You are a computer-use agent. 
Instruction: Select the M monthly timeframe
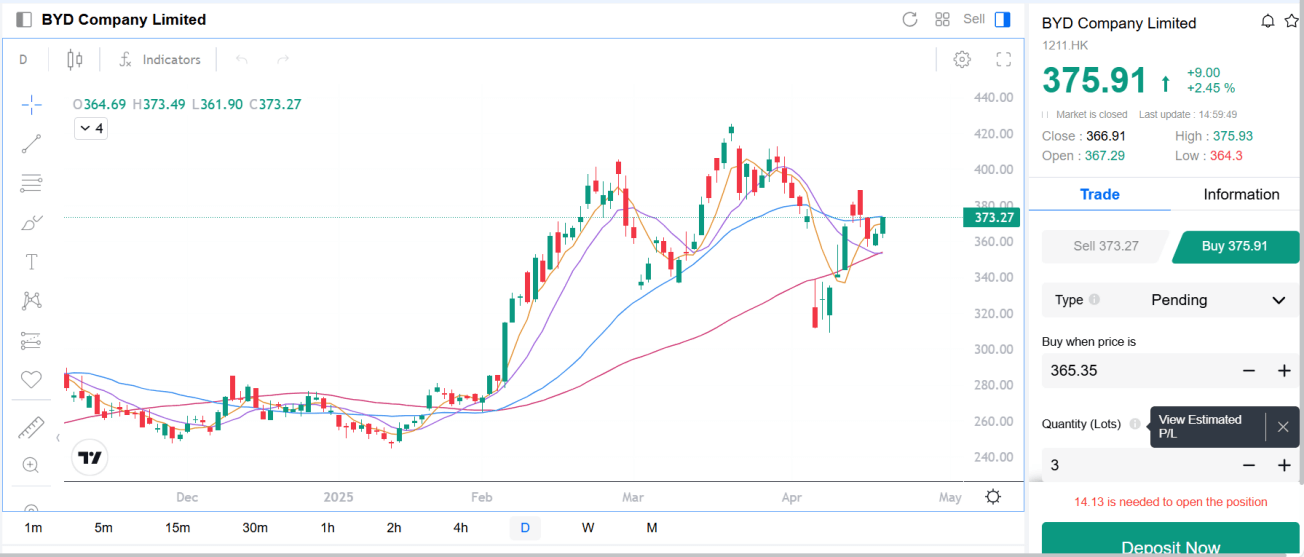coord(652,528)
